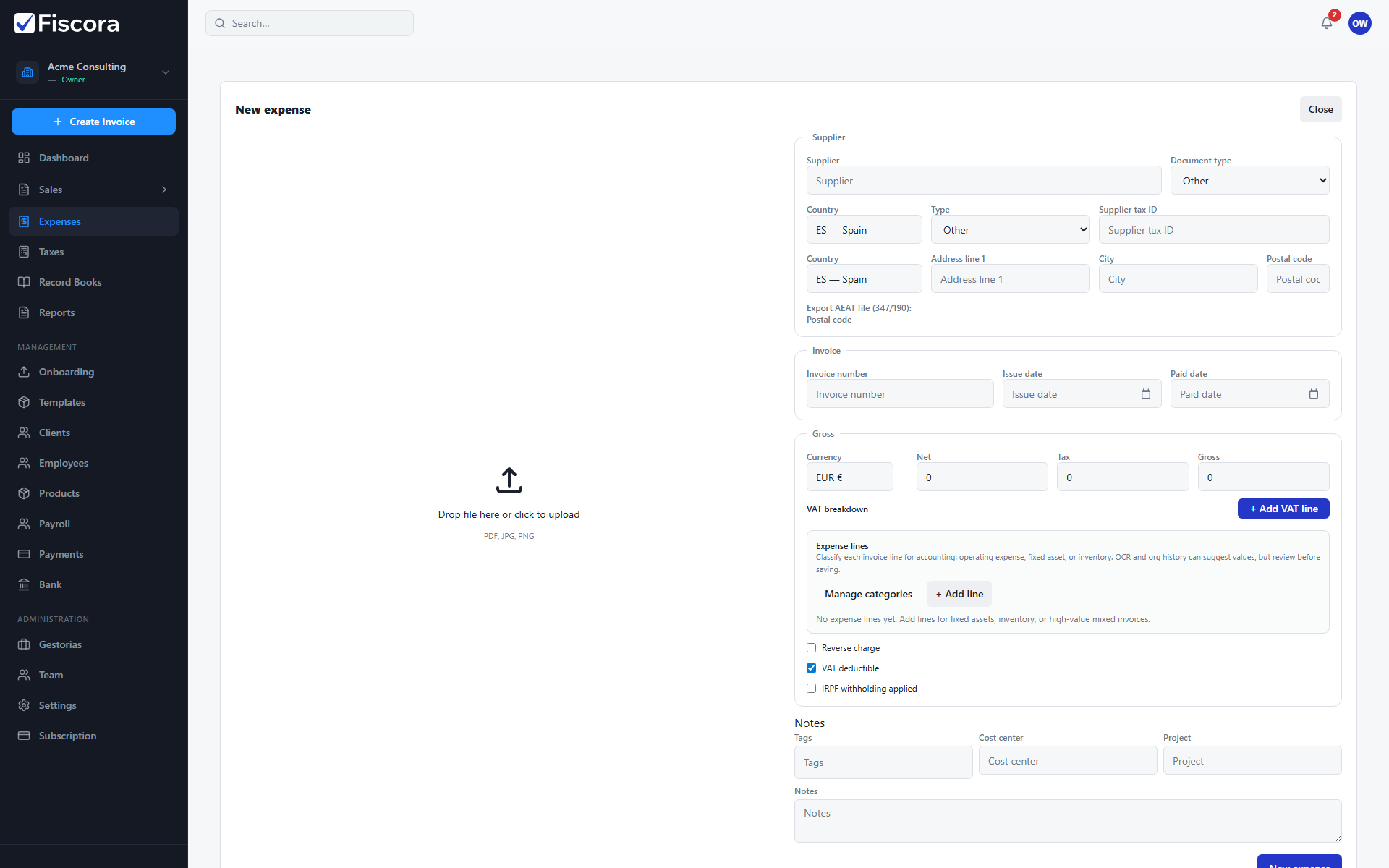Click the Fiscora logo checkmark icon

25,23
